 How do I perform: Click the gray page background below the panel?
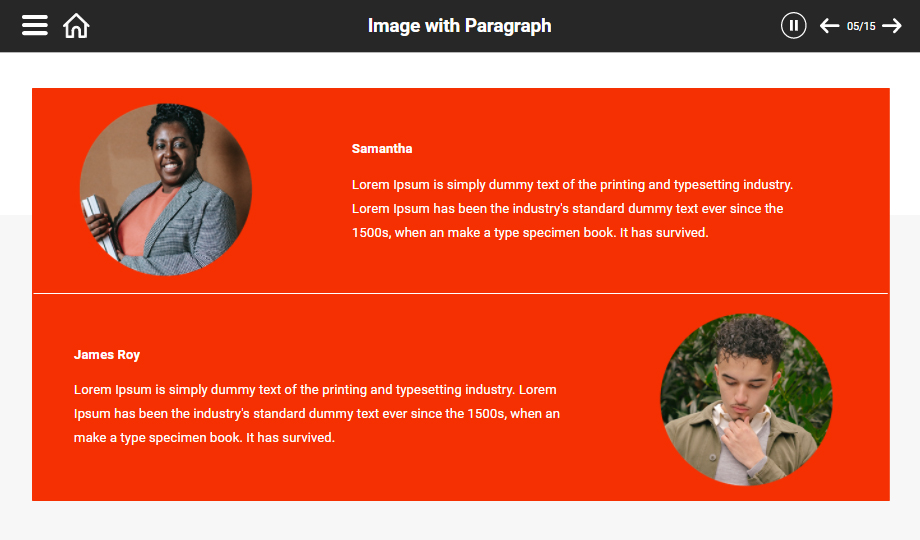point(460,521)
